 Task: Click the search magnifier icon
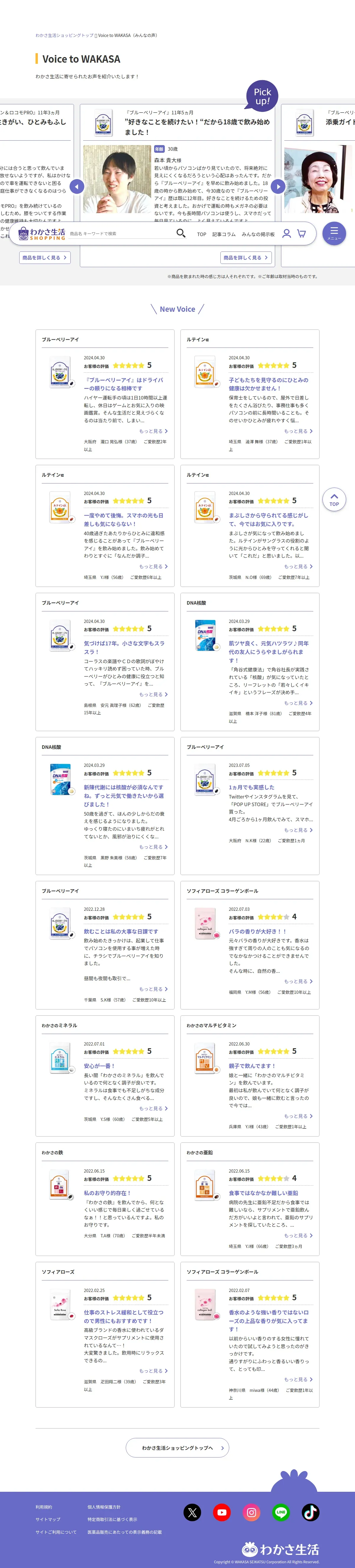(181, 233)
